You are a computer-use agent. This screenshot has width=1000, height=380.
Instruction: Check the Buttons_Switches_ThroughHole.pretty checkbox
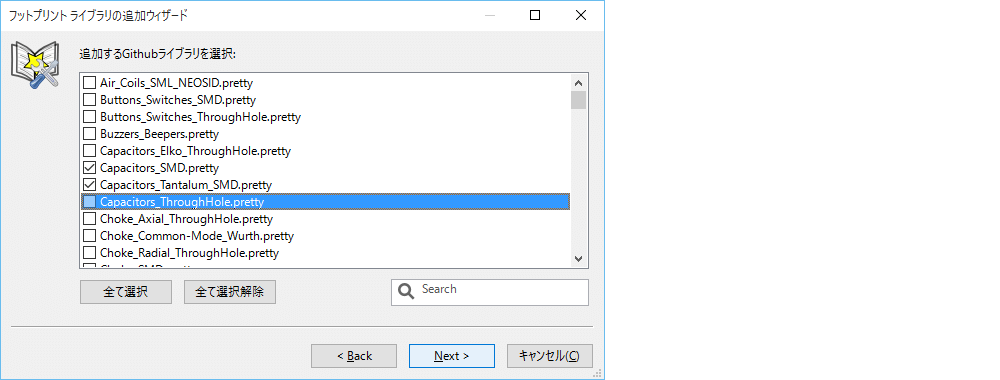pyautogui.click(x=89, y=117)
